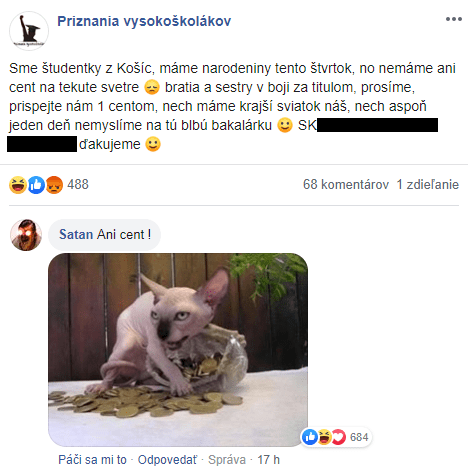Open the Sphynx cat coin GIF
Image resolution: width=468 pixels, height=473 pixels.
(x=178, y=350)
